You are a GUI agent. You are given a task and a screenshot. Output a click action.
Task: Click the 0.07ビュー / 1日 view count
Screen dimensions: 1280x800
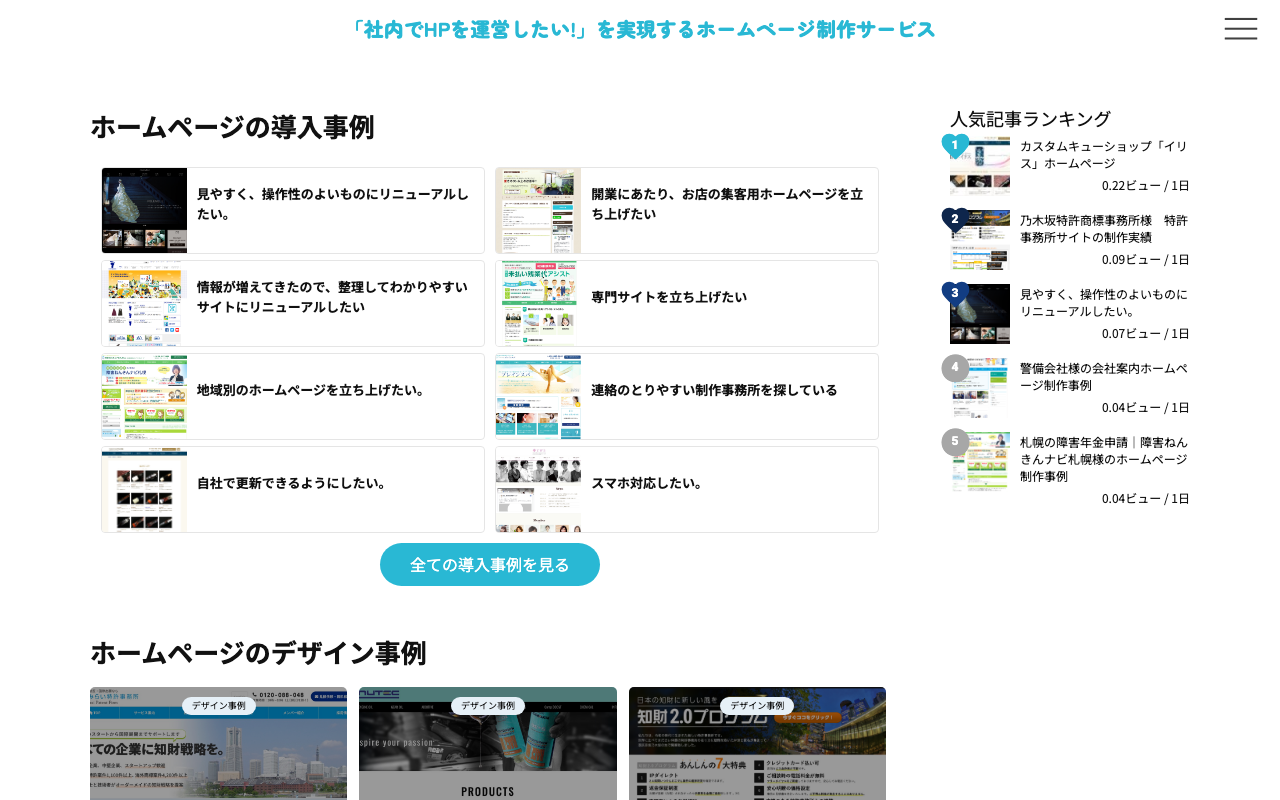coord(1146,334)
